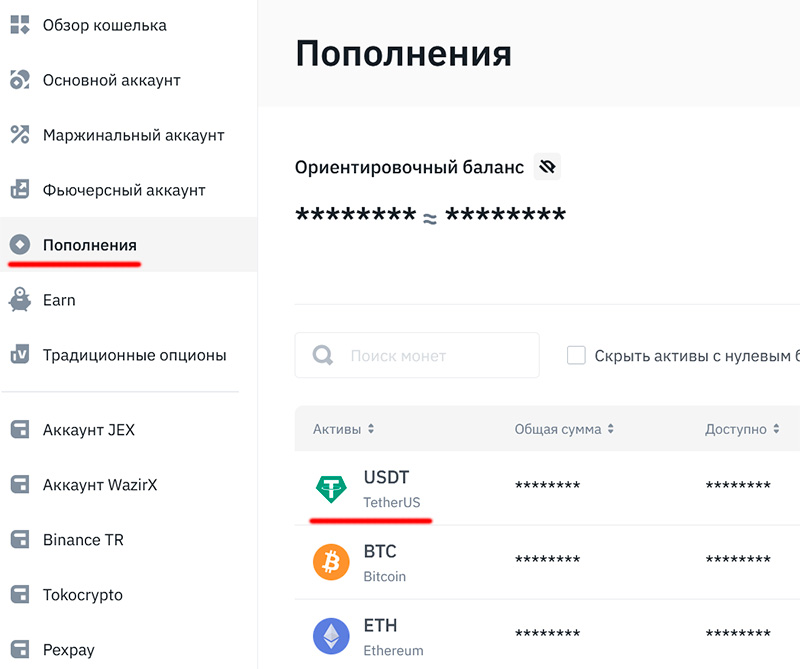Select the Аккаунт WazirX icon
800x669 pixels.
click(20, 485)
